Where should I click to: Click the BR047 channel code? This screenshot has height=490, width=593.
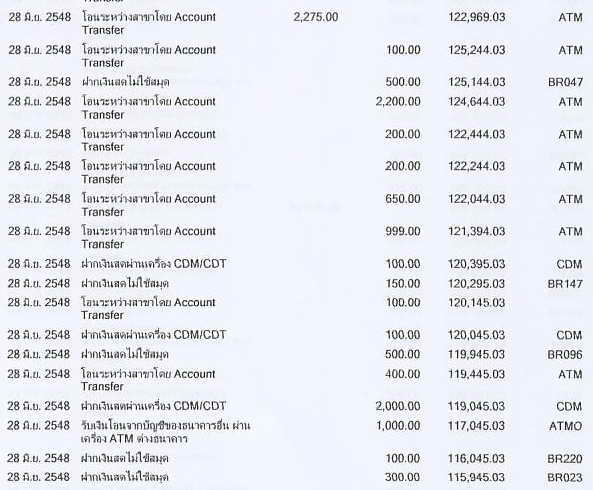click(565, 82)
